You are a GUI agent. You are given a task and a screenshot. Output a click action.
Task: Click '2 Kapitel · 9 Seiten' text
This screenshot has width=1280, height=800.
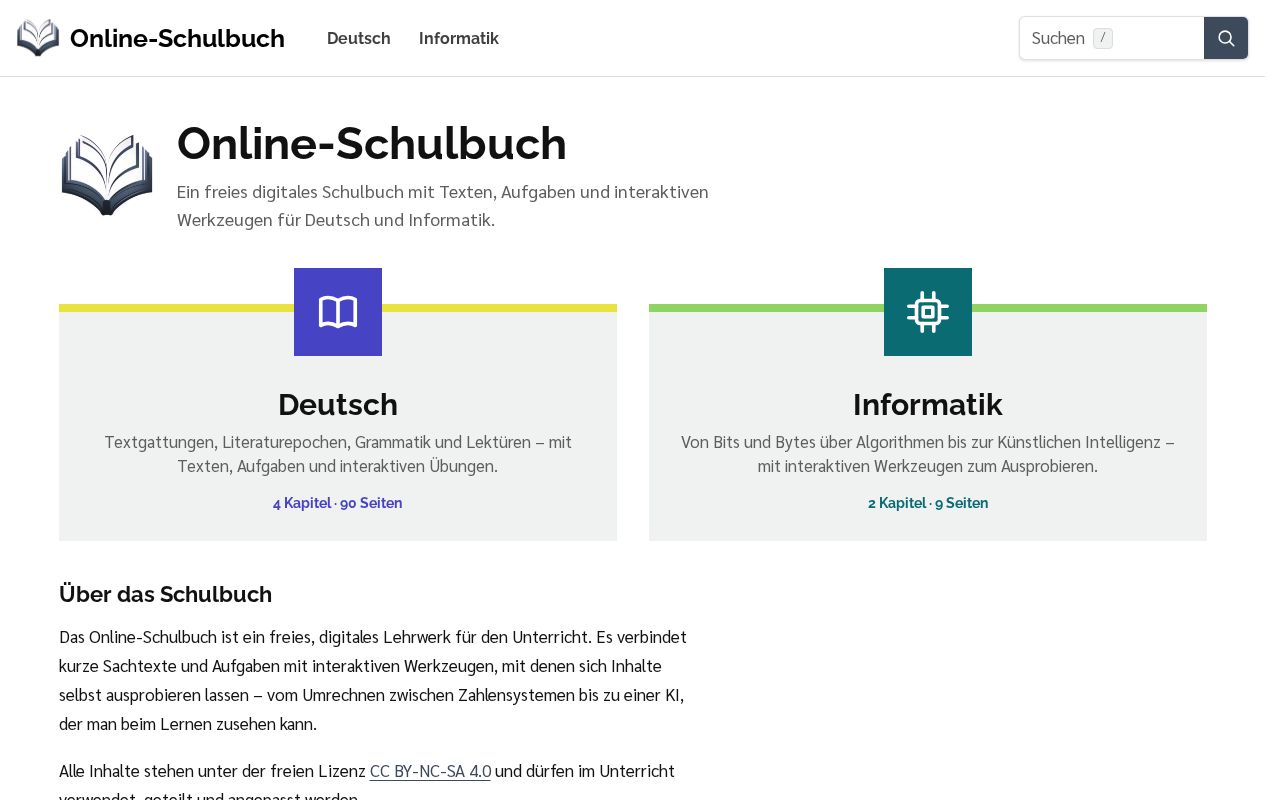point(928,503)
